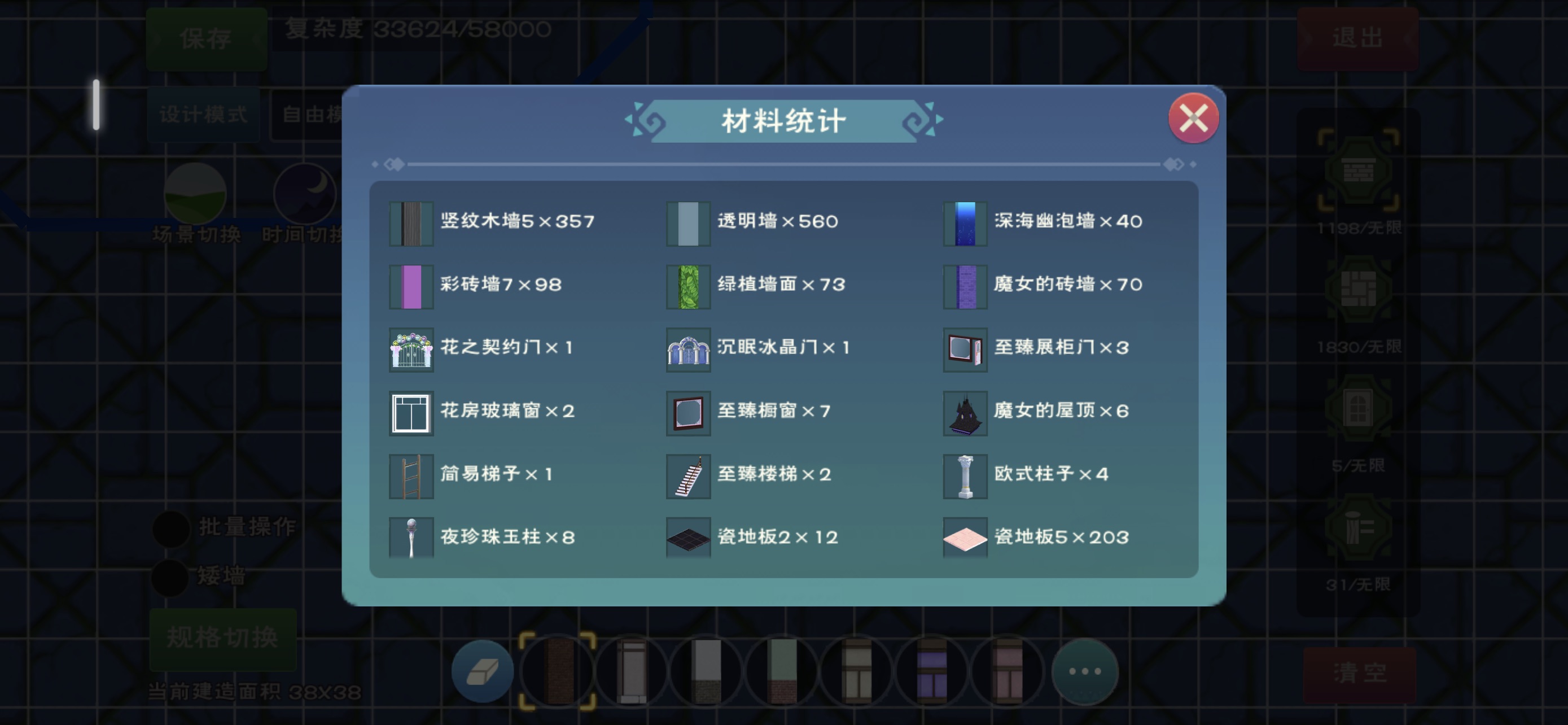Click the 竖纹木墙5 material icon
This screenshot has height=725, width=1568.
pyautogui.click(x=411, y=224)
